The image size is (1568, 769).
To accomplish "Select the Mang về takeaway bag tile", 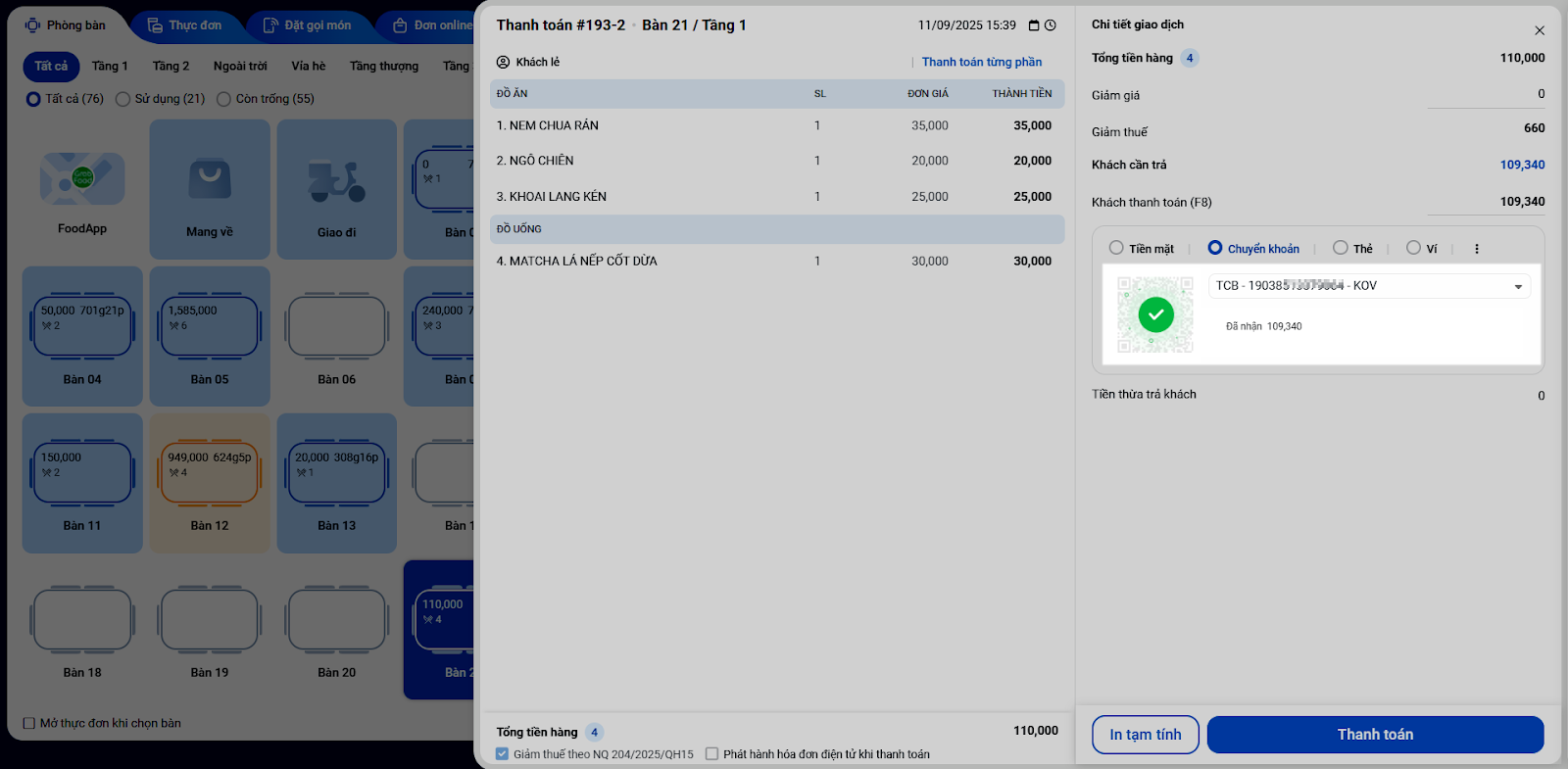I will click(x=210, y=189).
